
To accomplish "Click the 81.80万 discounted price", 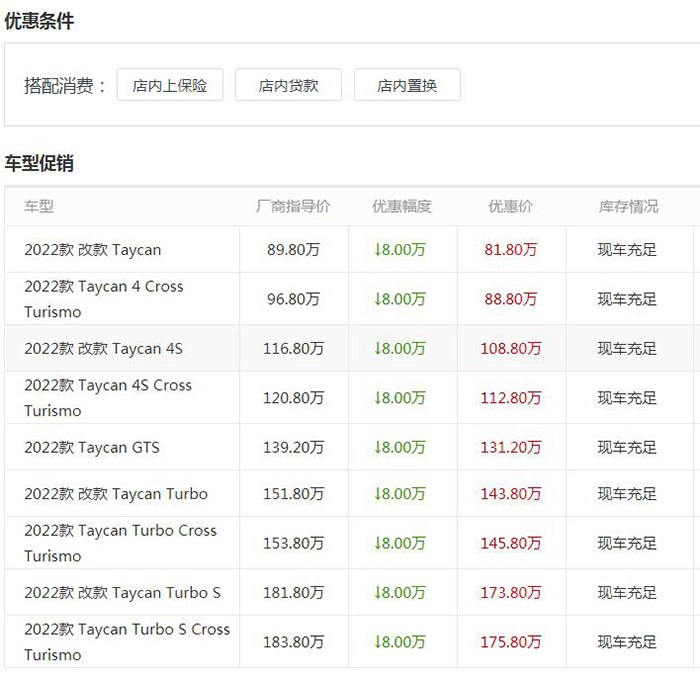I will pyautogui.click(x=511, y=250).
